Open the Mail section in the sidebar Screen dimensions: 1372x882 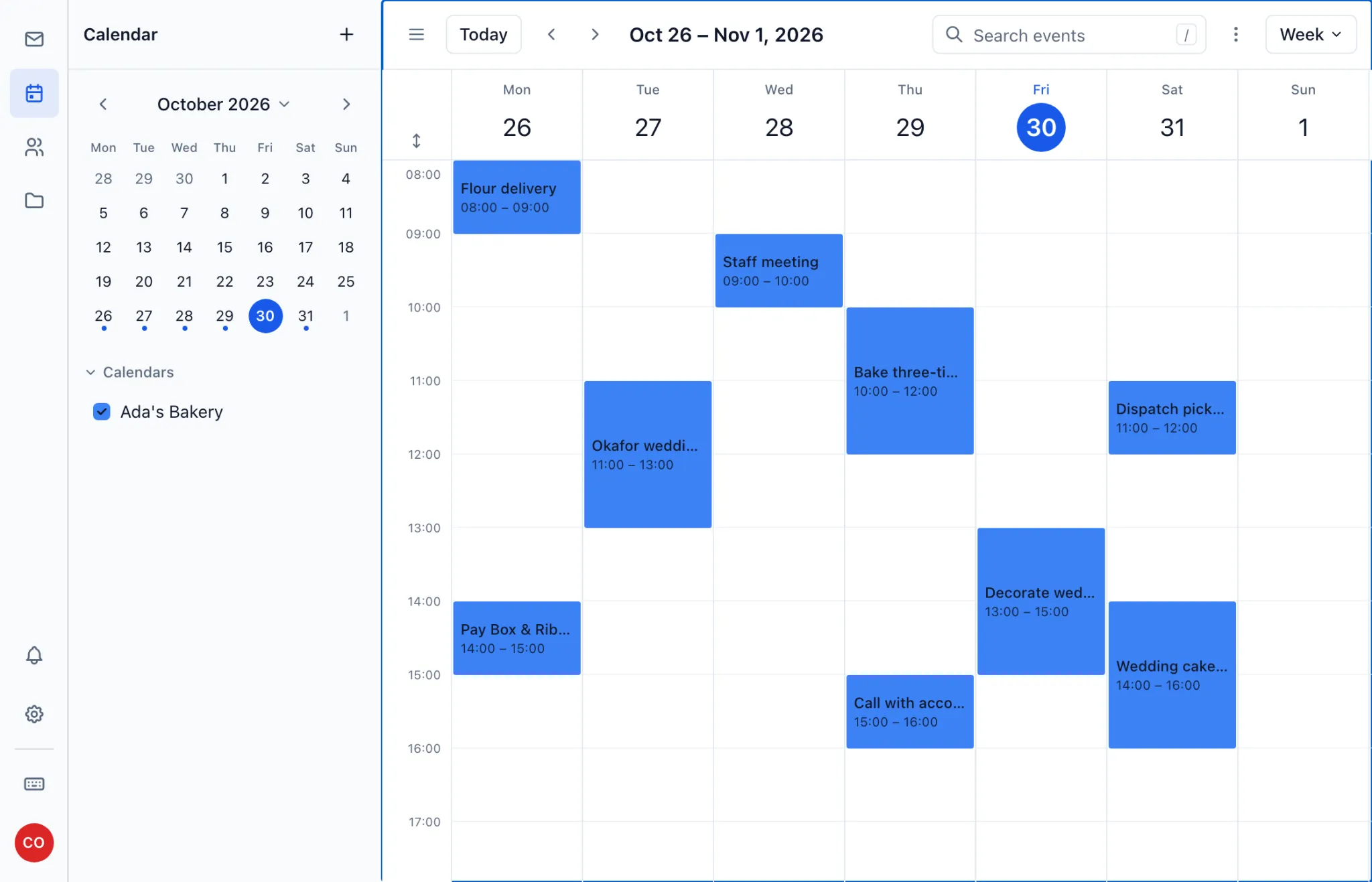(x=34, y=39)
